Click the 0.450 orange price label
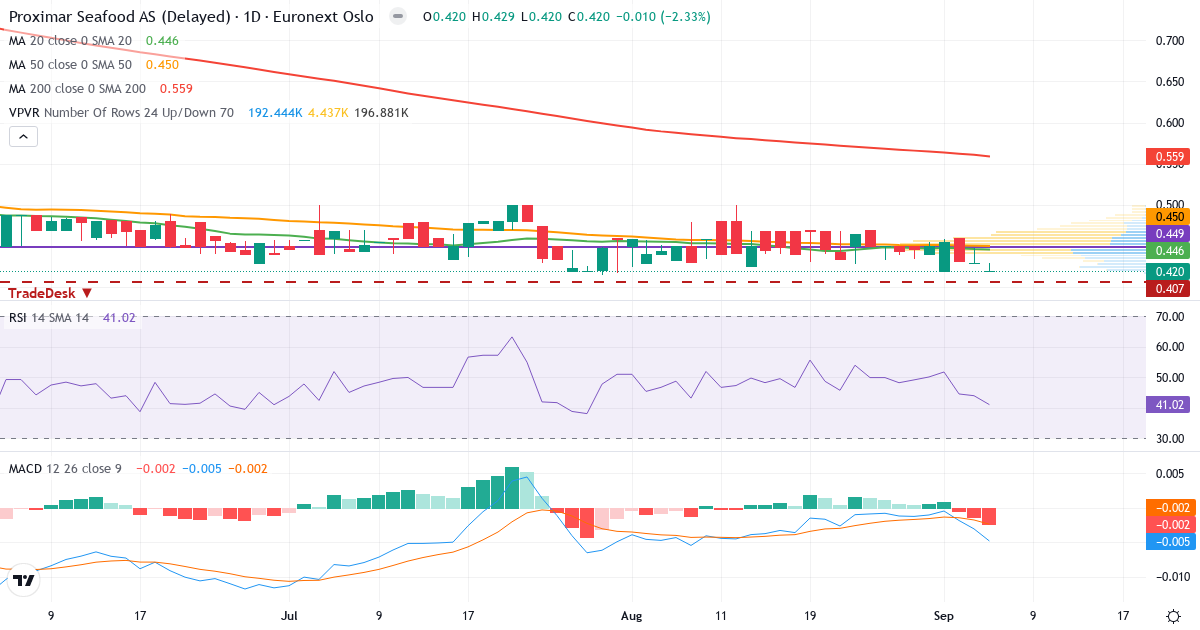This screenshot has width=1200, height=630. (1168, 216)
